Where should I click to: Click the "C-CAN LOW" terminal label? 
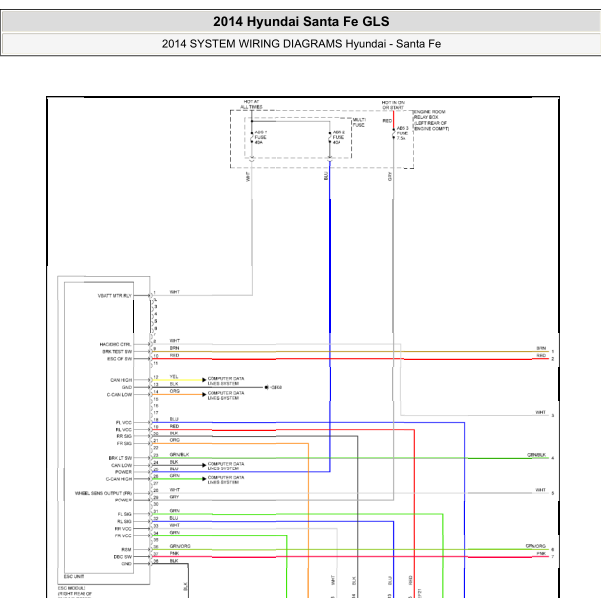click(x=119, y=394)
